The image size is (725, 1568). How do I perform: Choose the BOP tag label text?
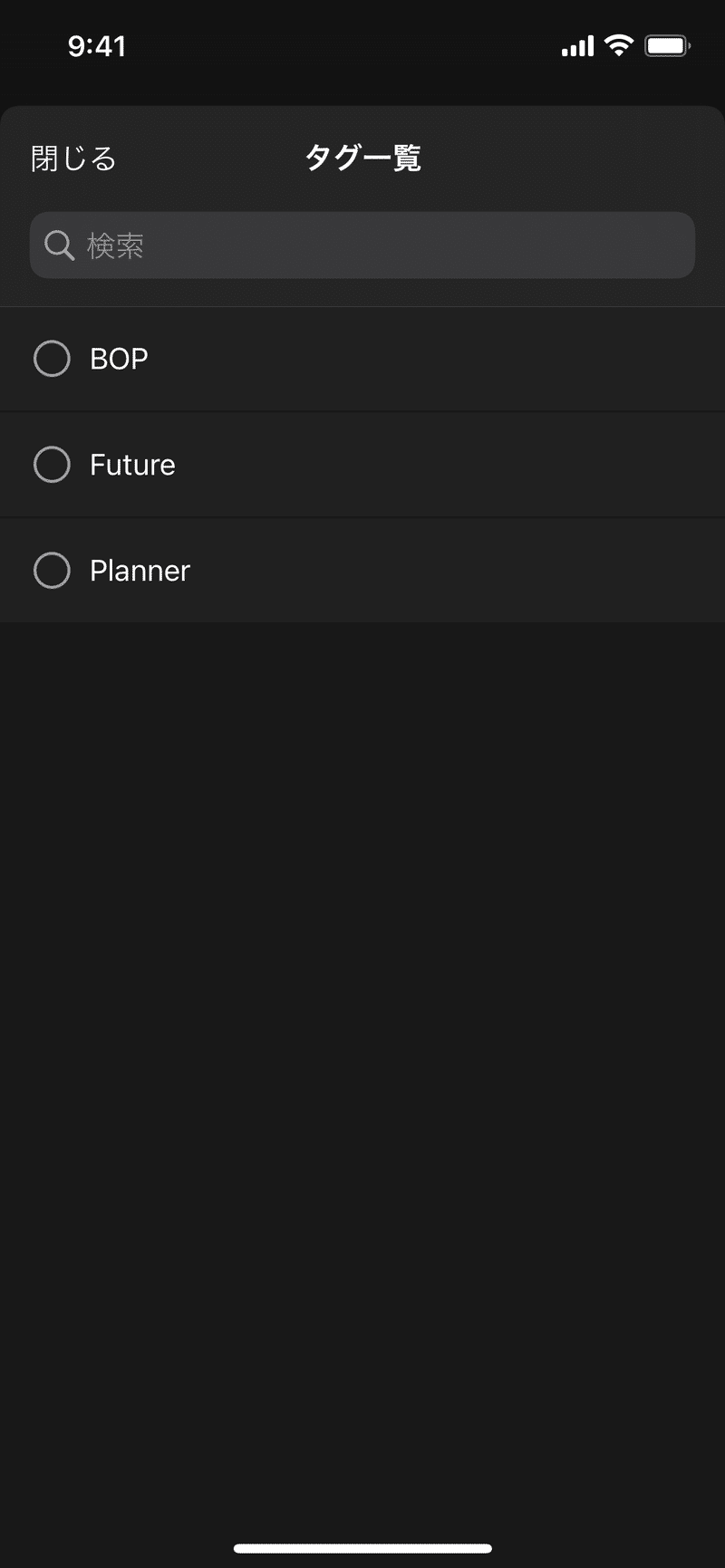click(x=119, y=359)
